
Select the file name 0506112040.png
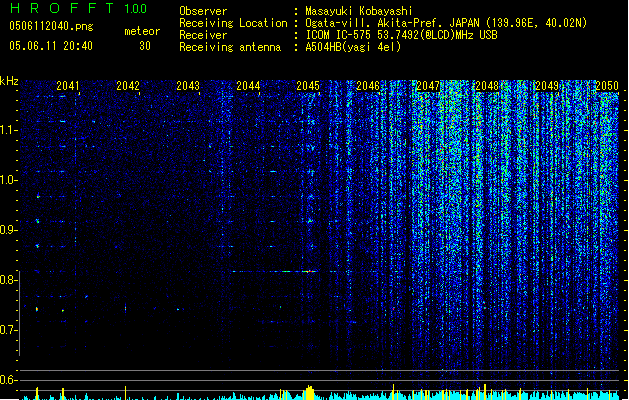[x=51, y=26]
